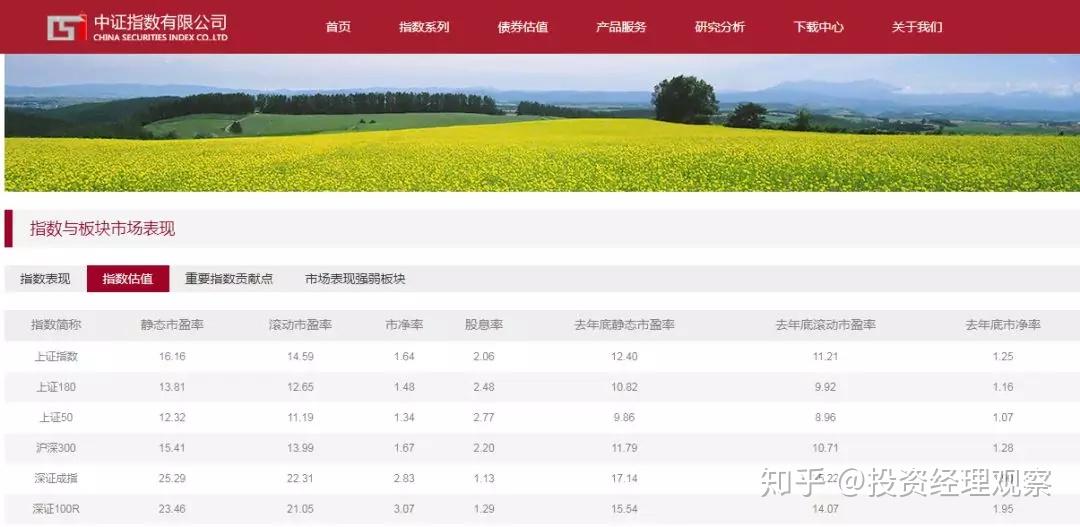Screen dimensions: 1080x527
Task: Open the 债券估值 menu
Action: click(523, 27)
